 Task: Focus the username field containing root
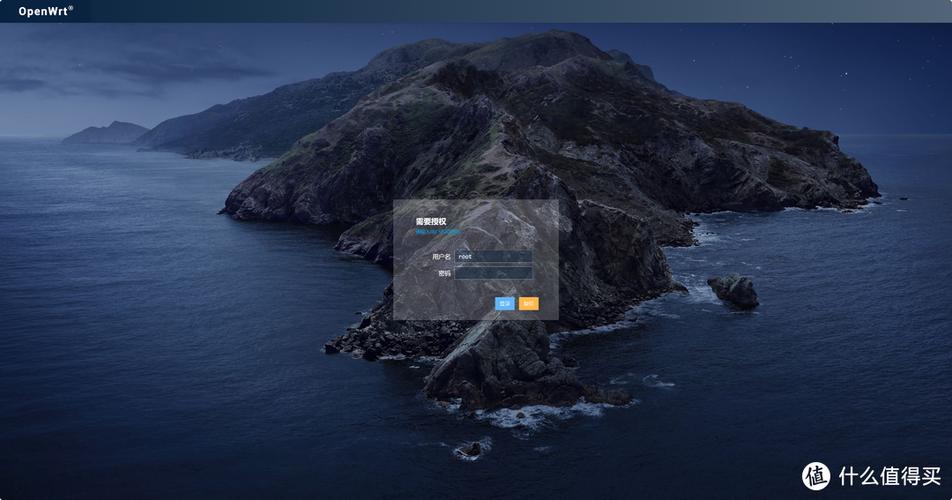point(494,257)
